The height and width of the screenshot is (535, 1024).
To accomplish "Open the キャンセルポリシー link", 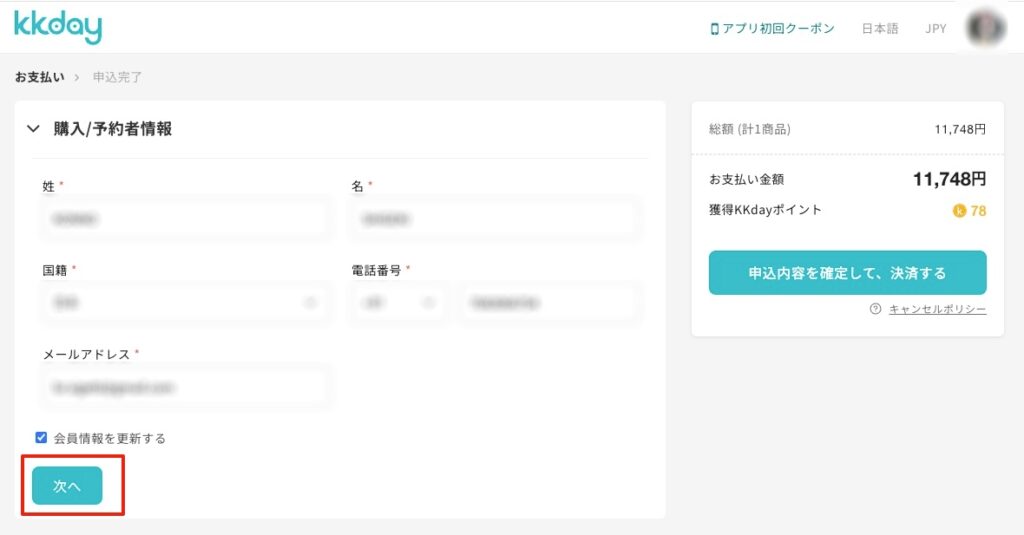I will tap(937, 309).
